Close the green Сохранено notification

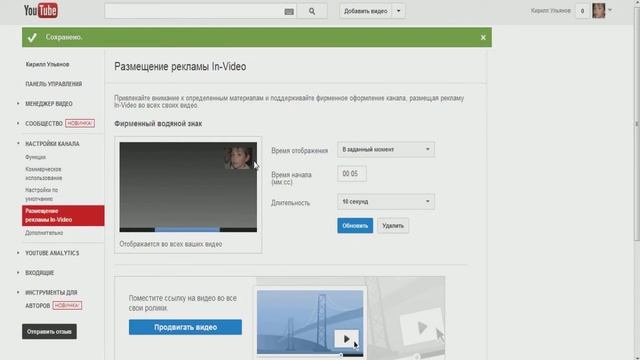(x=483, y=38)
